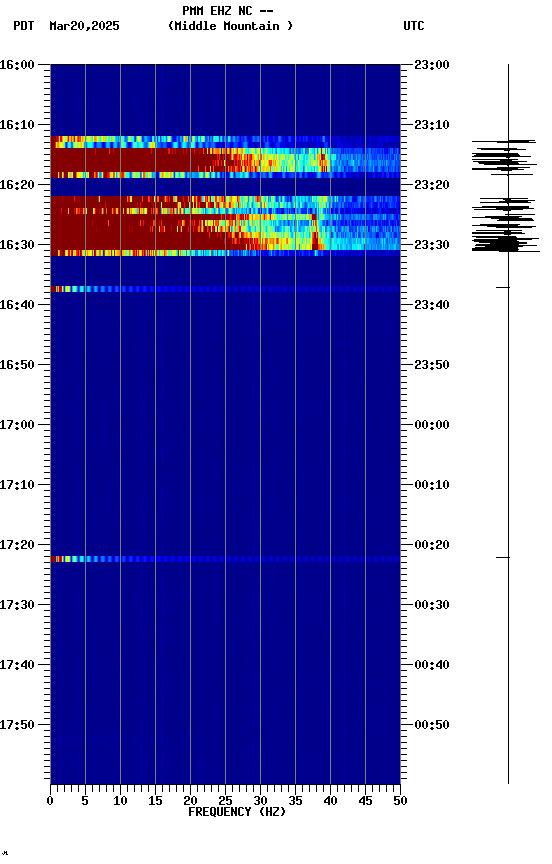Click the 23:40 UTC time label
Viewport: 552px width, 864px height.
coord(432,305)
